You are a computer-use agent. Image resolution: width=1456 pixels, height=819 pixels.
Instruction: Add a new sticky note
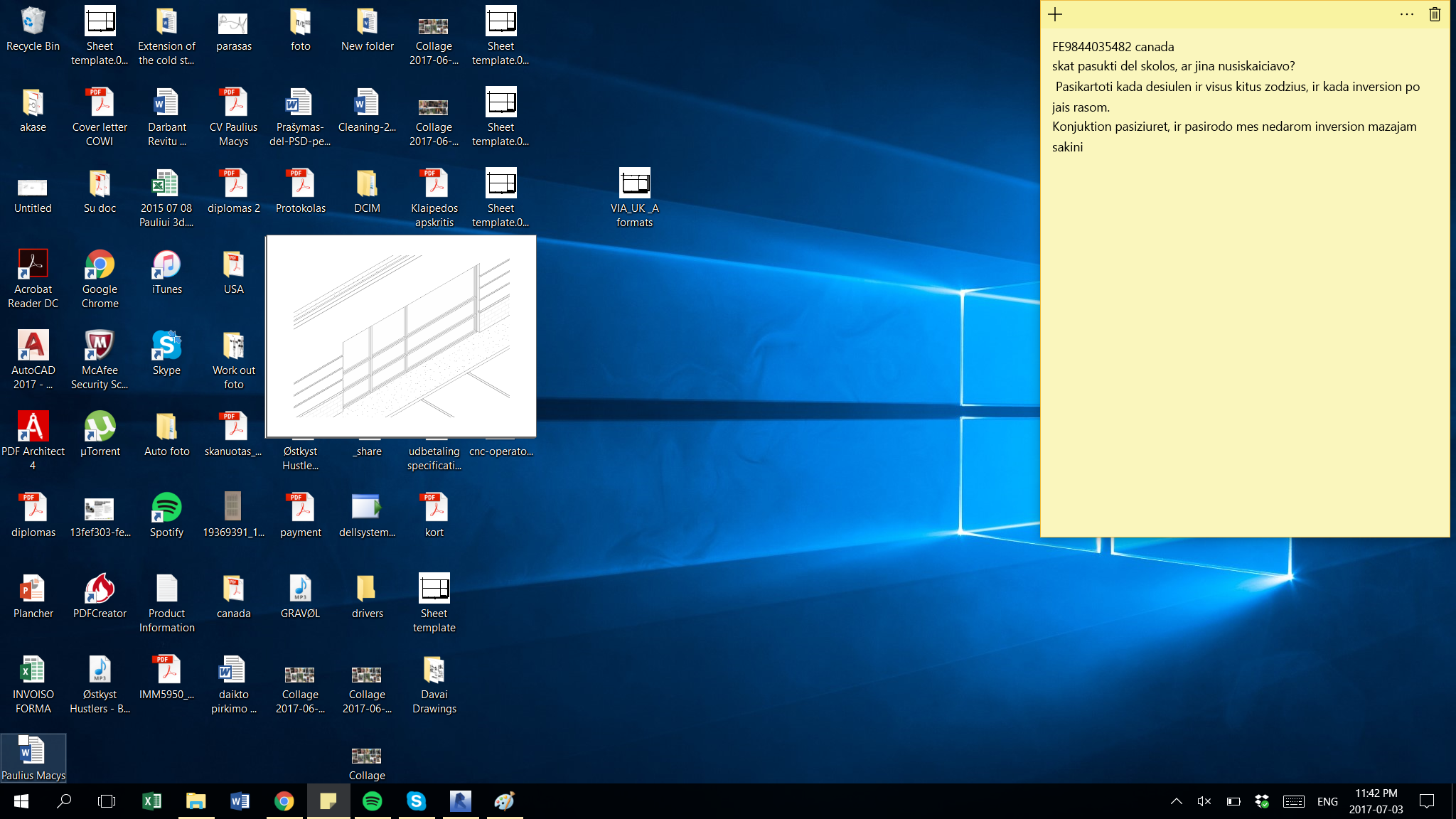pos(1055,14)
